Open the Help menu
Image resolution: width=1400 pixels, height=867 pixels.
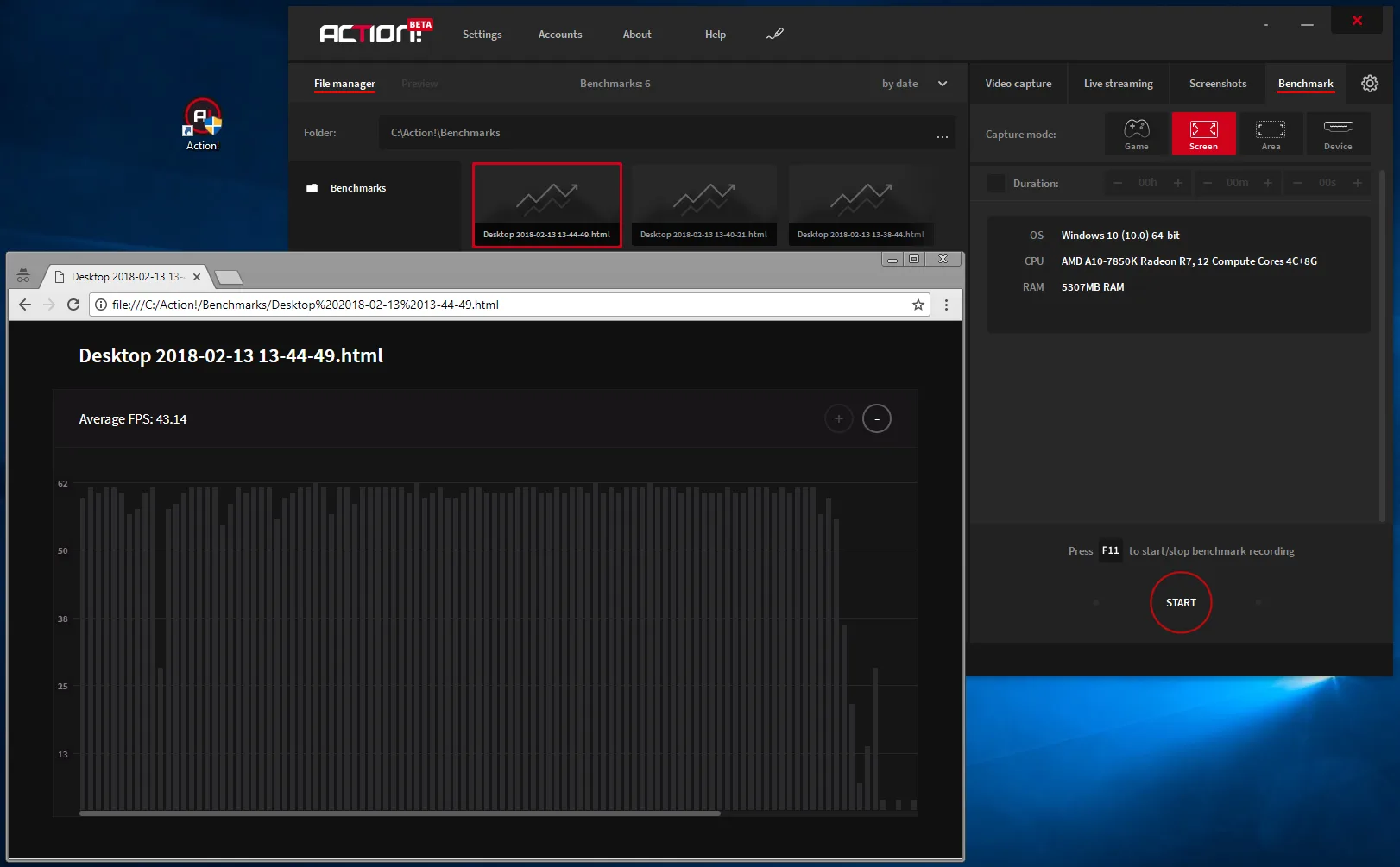716,35
